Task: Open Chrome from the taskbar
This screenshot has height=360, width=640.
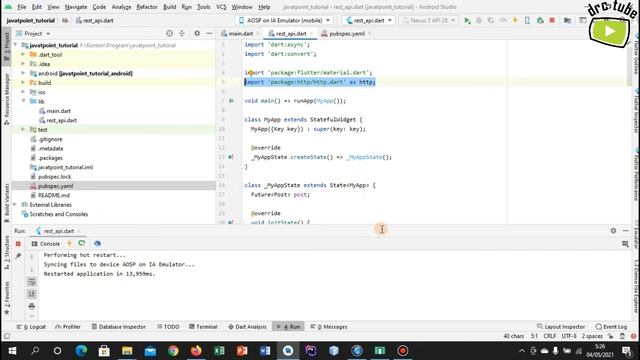Action: (x=173, y=351)
